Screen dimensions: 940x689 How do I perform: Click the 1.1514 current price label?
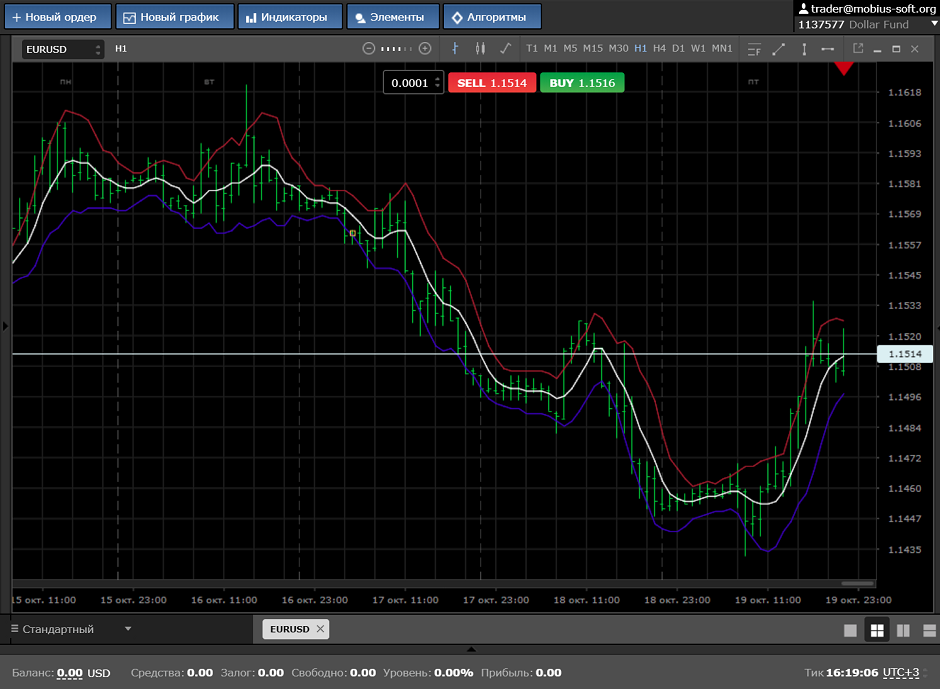[x=905, y=354]
